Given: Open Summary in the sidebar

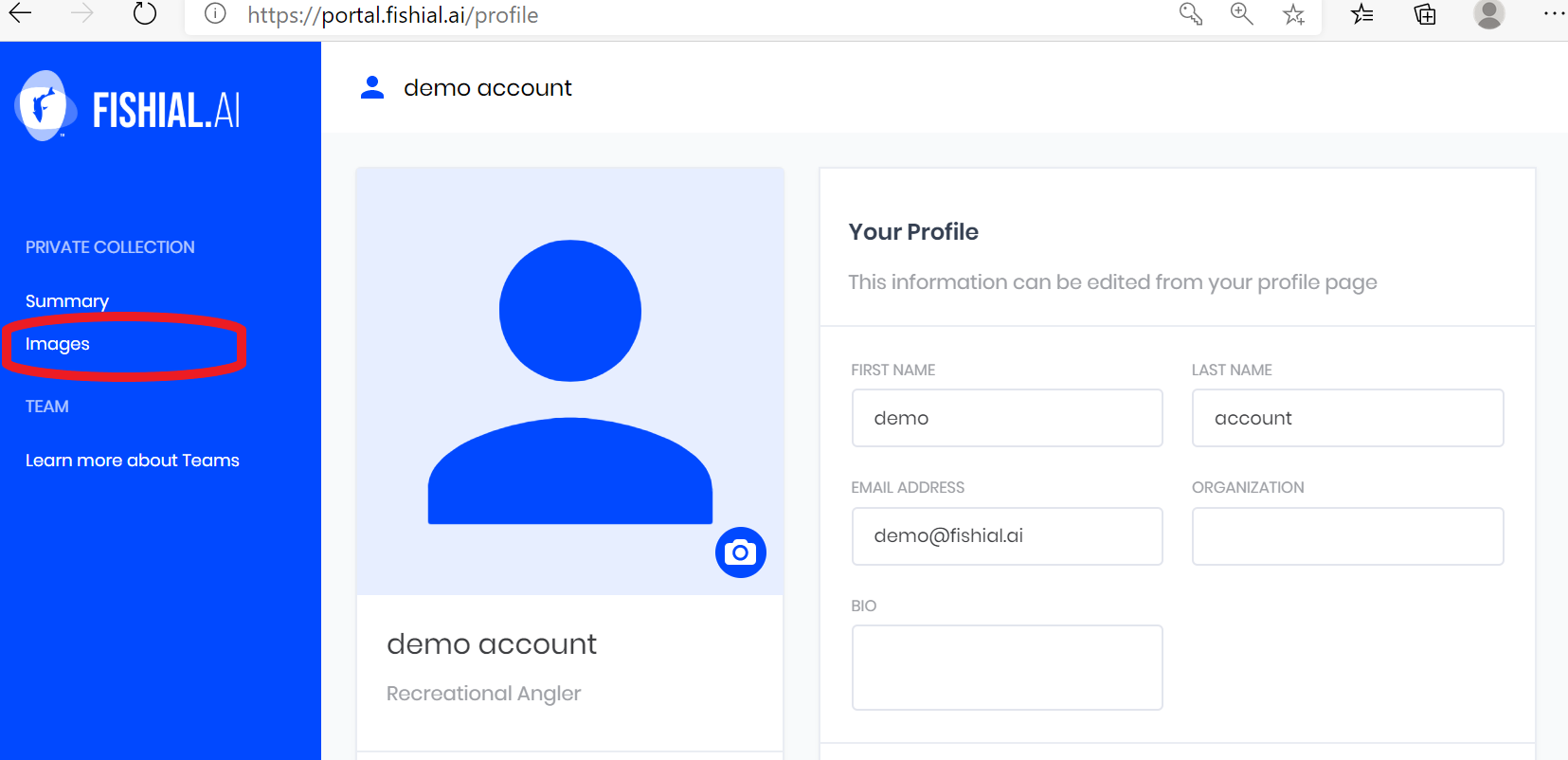Looking at the screenshot, I should pyautogui.click(x=67, y=301).
